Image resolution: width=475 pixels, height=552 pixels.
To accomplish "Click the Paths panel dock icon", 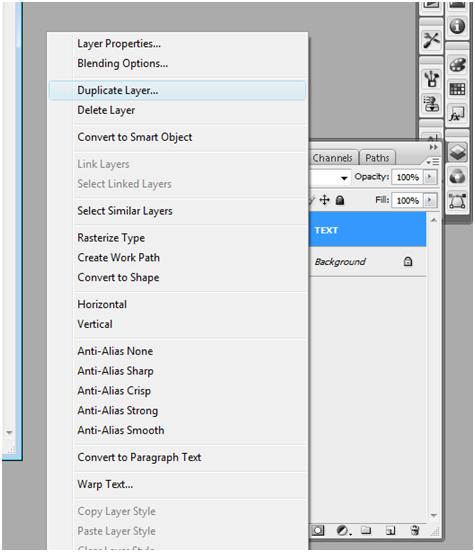I will (457, 201).
